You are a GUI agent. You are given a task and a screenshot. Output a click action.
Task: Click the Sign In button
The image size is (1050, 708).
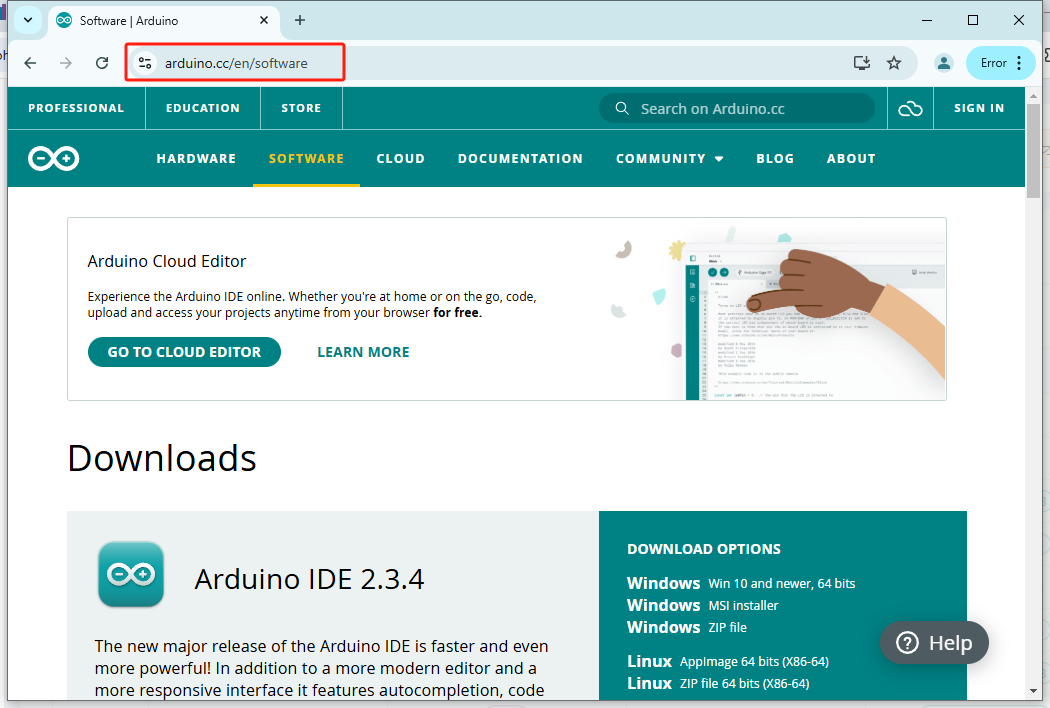(x=979, y=109)
